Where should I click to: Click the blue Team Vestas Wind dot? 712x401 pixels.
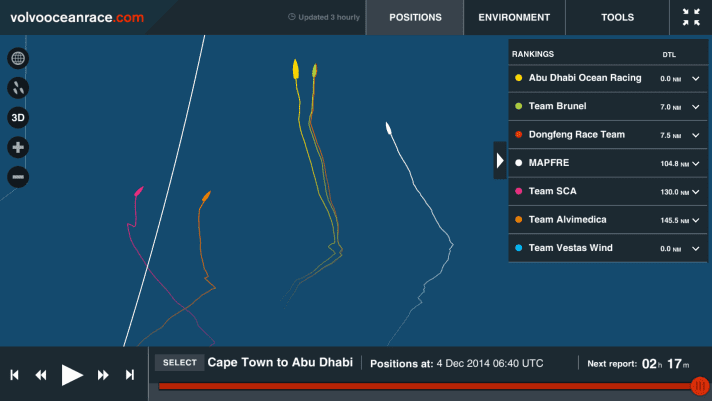click(519, 248)
